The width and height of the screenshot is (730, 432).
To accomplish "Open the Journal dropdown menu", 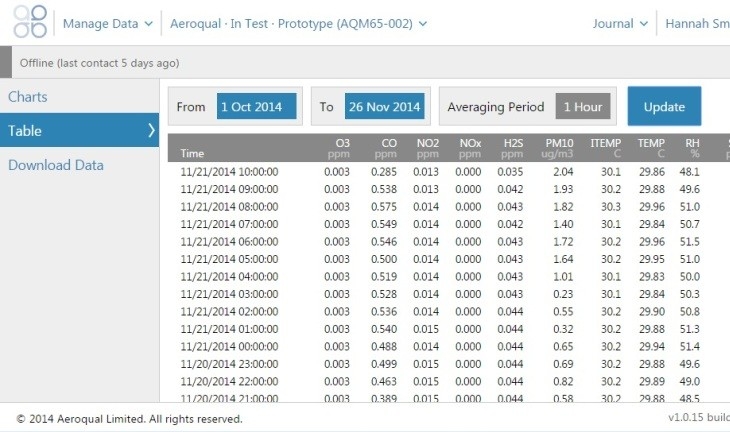I will (619, 23).
